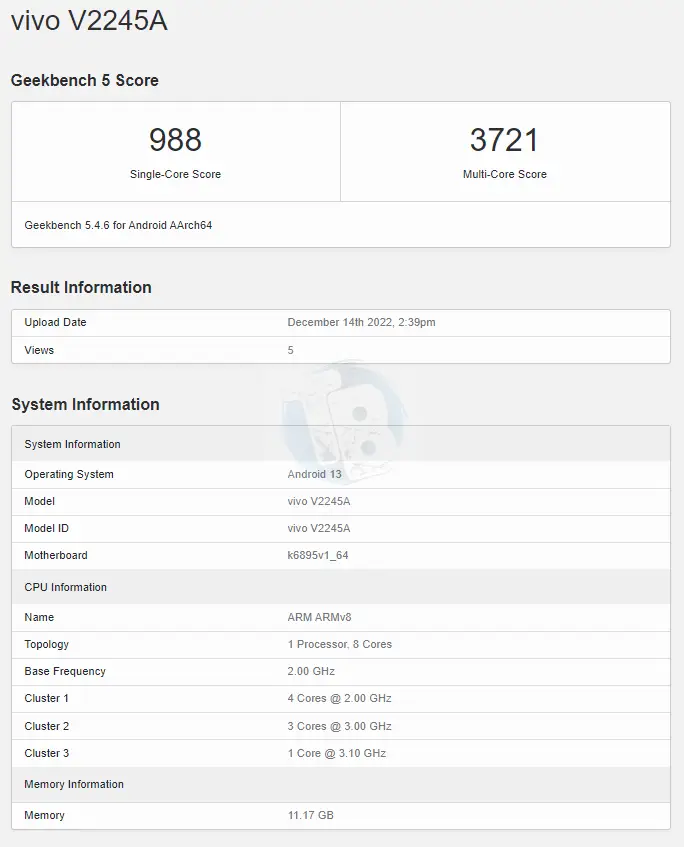Click the Views count value 5
Screen dimensions: 684x847
[x=291, y=350]
